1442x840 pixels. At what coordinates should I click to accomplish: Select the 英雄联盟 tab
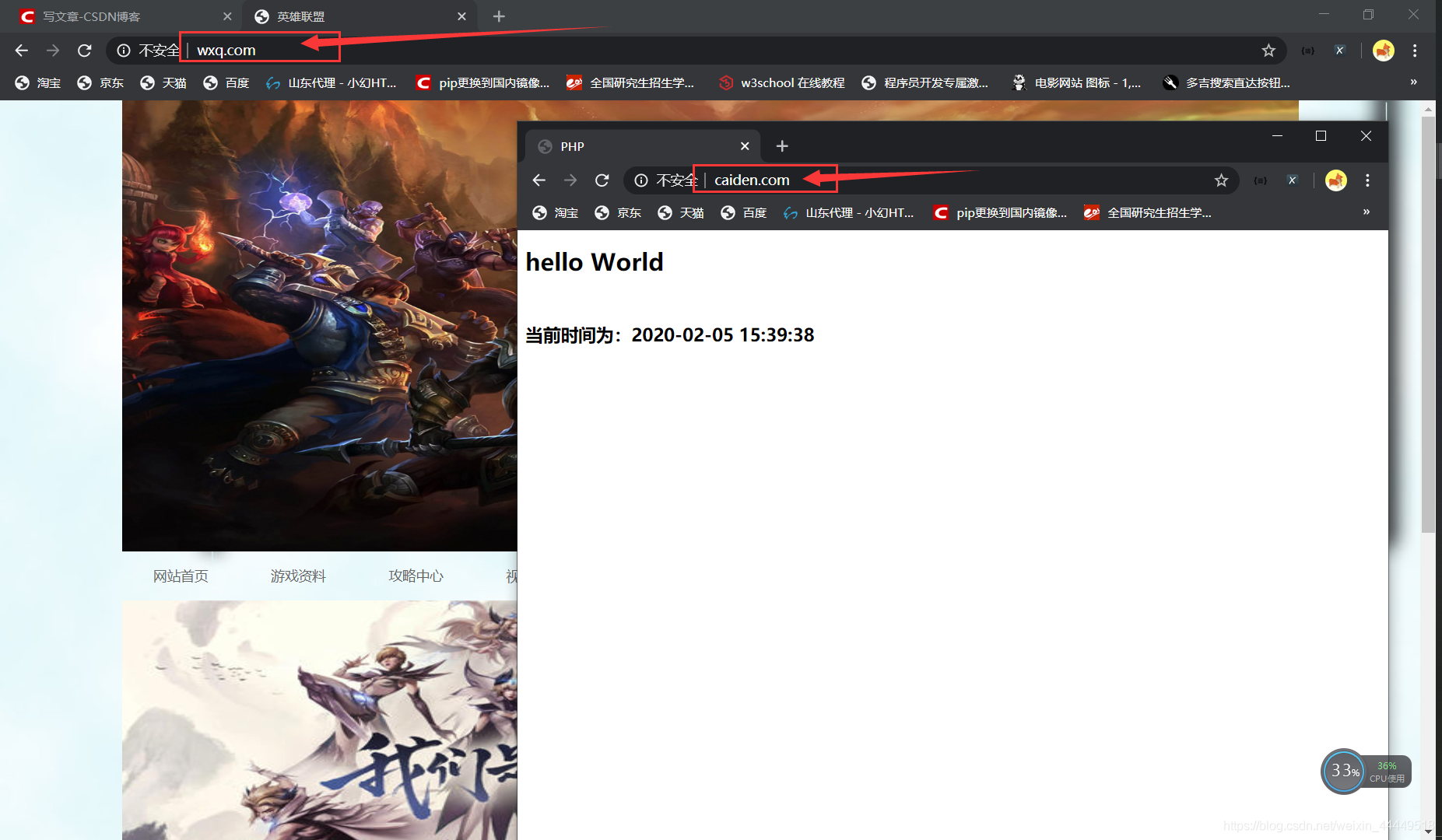point(362,16)
